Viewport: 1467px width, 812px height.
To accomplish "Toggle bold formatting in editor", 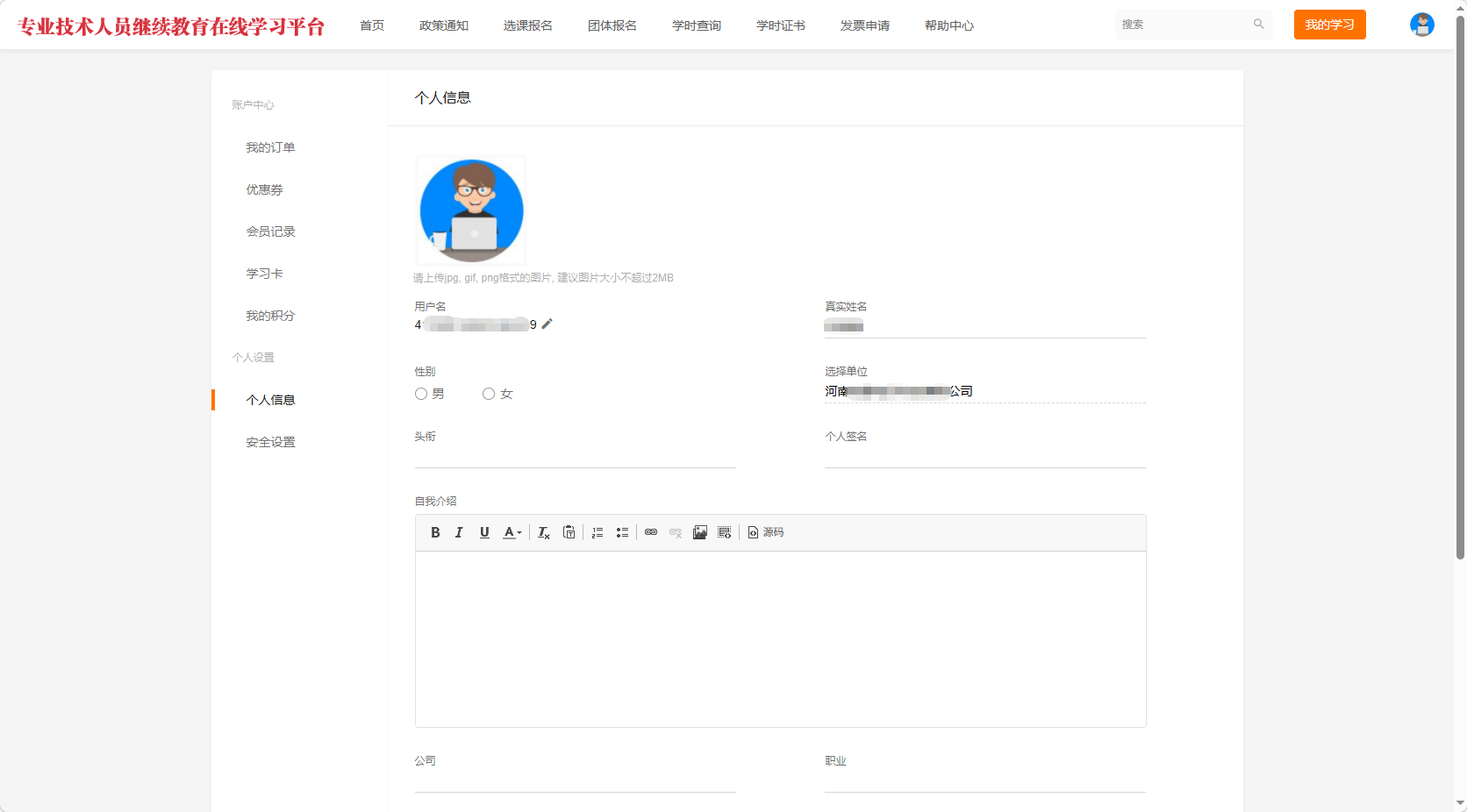I will click(435, 532).
